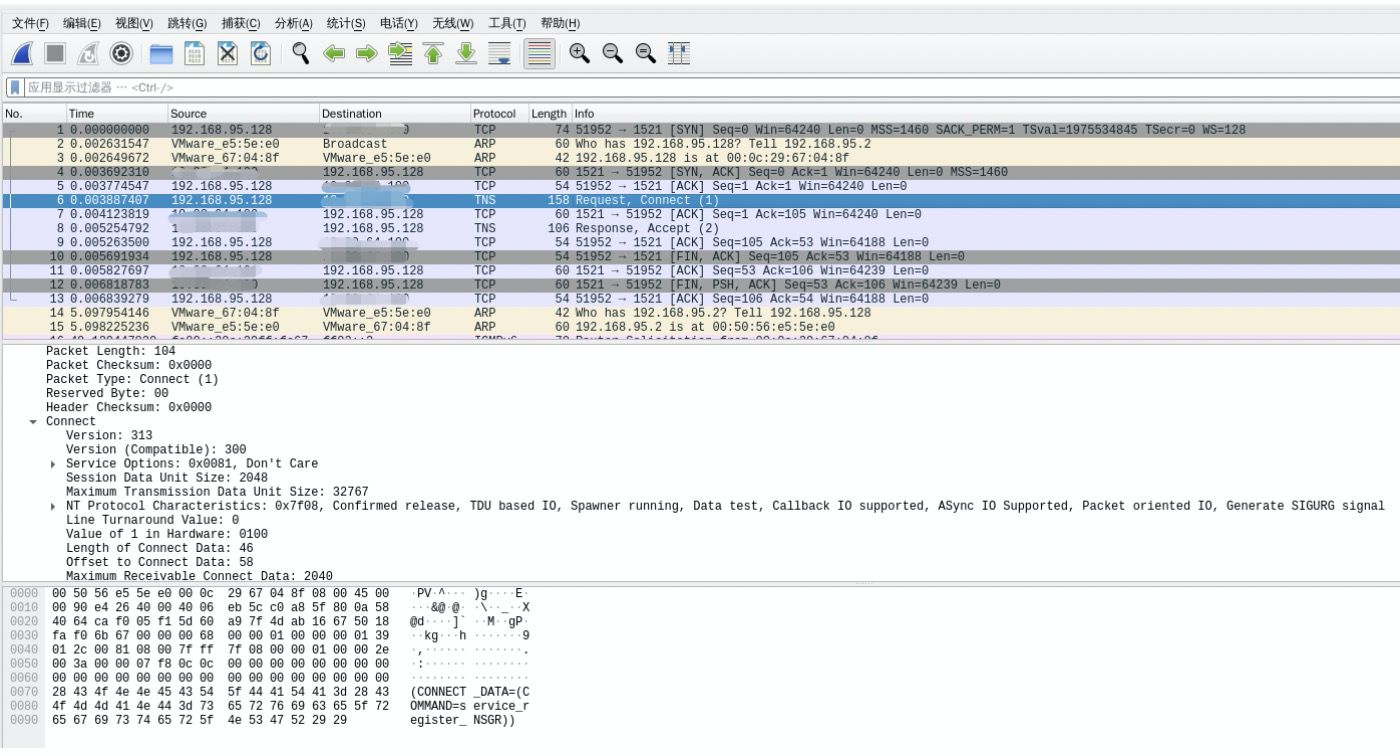Expand Service Options 0x0081 field

tap(54, 464)
